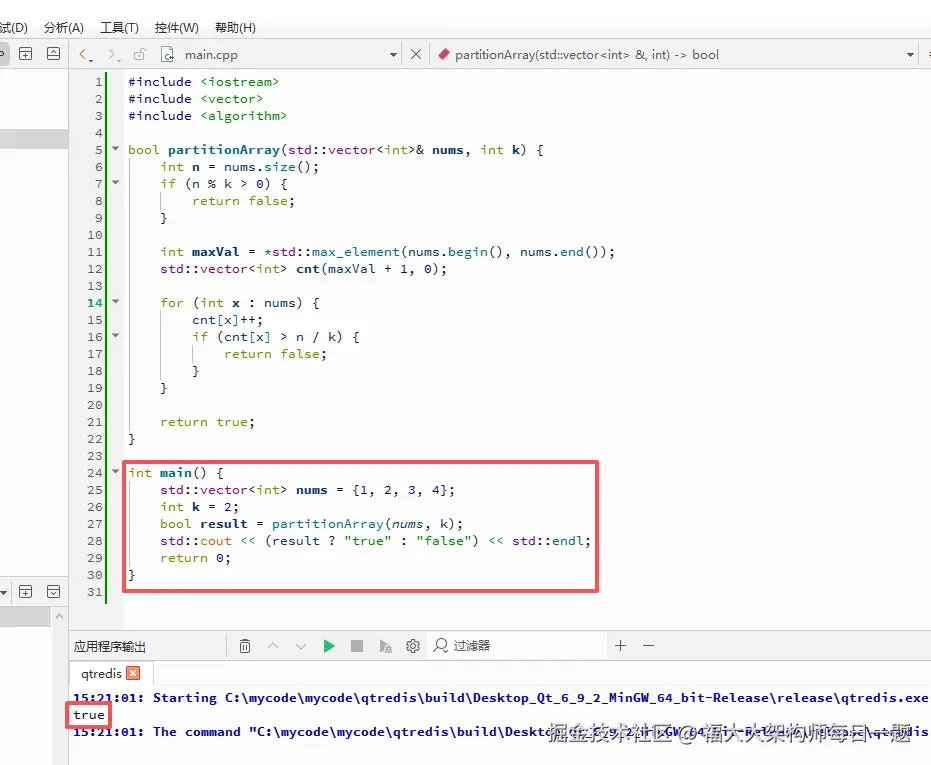The width and height of the screenshot is (931, 765).
Task: Open the main.cpp document dropdown
Action: pyautogui.click(x=393, y=55)
